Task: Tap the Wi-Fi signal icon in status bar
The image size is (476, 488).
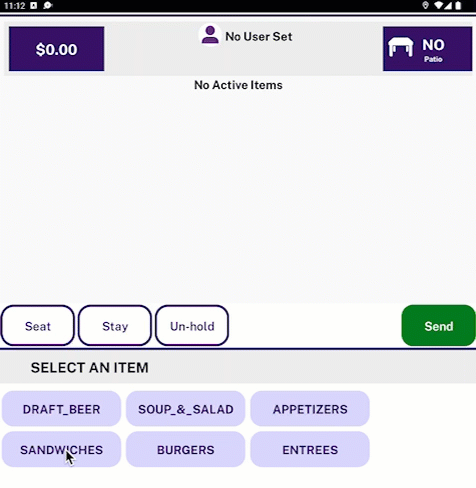Action: (439, 5)
